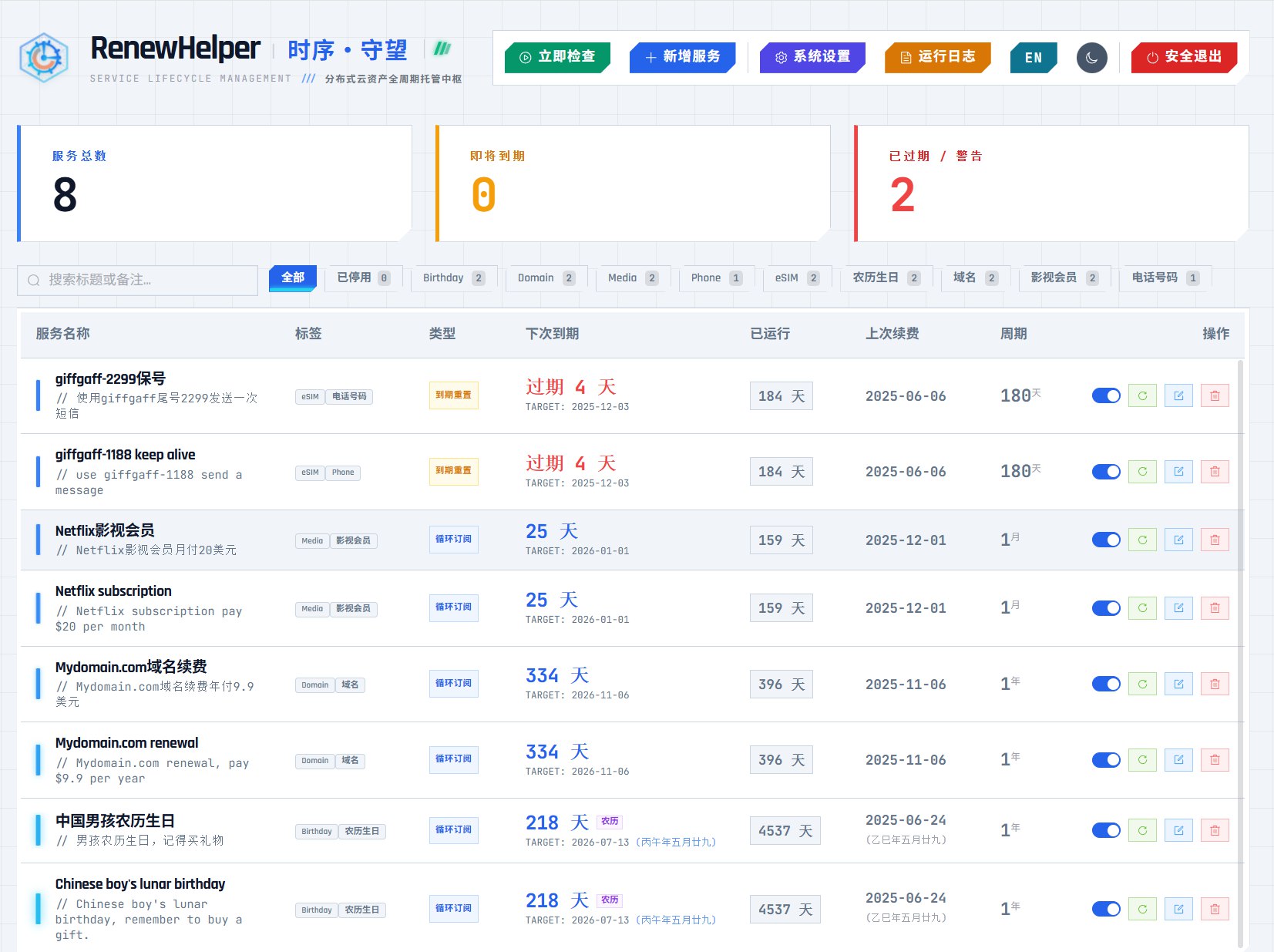The height and width of the screenshot is (952, 1274).
Task: Refresh 中国男孩农历生日 with the green icon
Action: [1142, 830]
